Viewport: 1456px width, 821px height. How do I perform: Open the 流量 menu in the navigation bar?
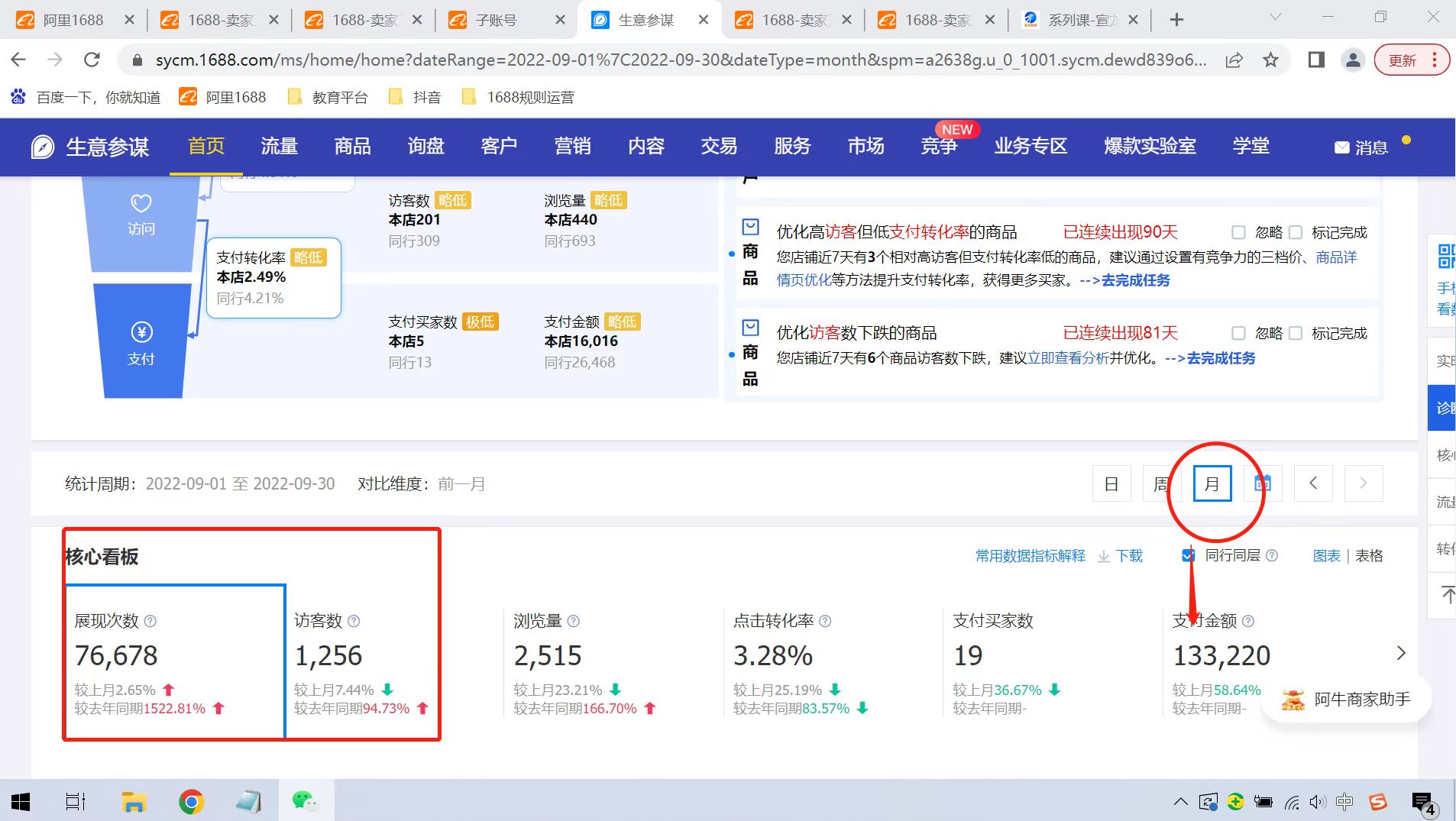[279, 146]
